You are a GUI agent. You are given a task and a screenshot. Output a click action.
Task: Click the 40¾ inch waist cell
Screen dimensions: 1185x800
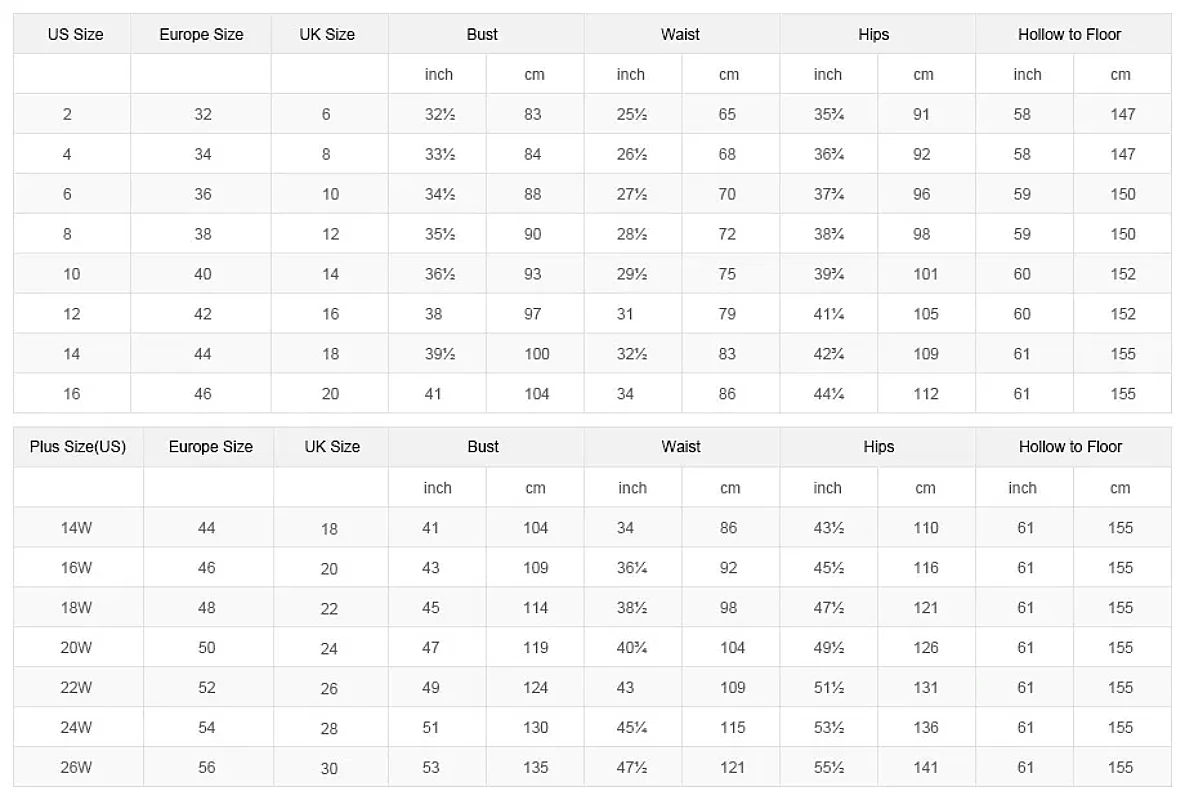click(x=630, y=648)
